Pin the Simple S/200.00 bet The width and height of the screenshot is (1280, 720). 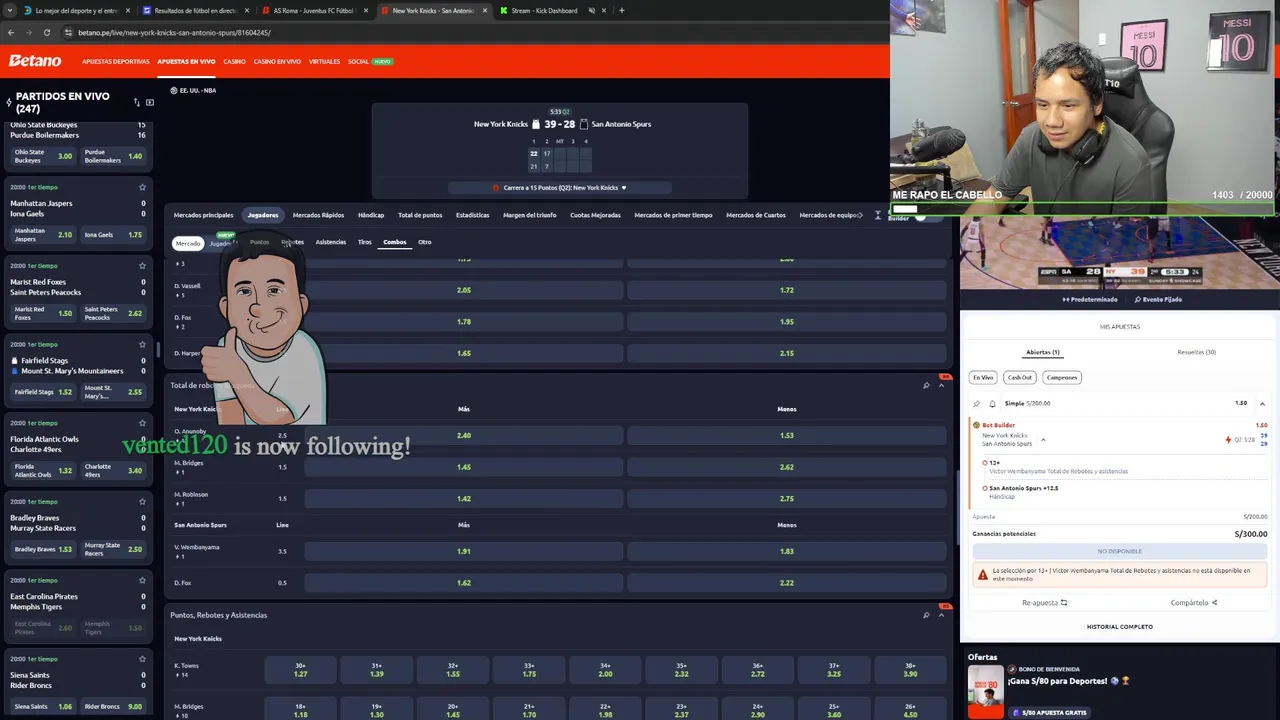click(x=977, y=404)
